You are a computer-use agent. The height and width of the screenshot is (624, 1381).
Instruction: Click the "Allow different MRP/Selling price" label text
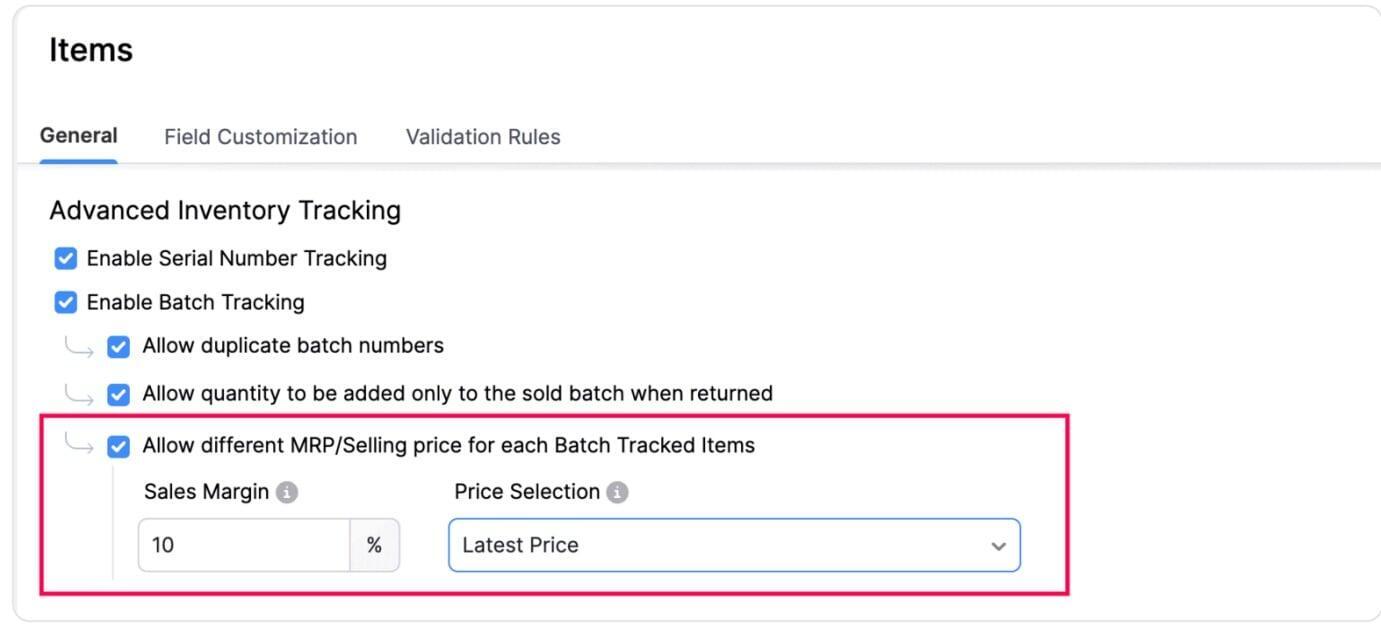coord(448,445)
